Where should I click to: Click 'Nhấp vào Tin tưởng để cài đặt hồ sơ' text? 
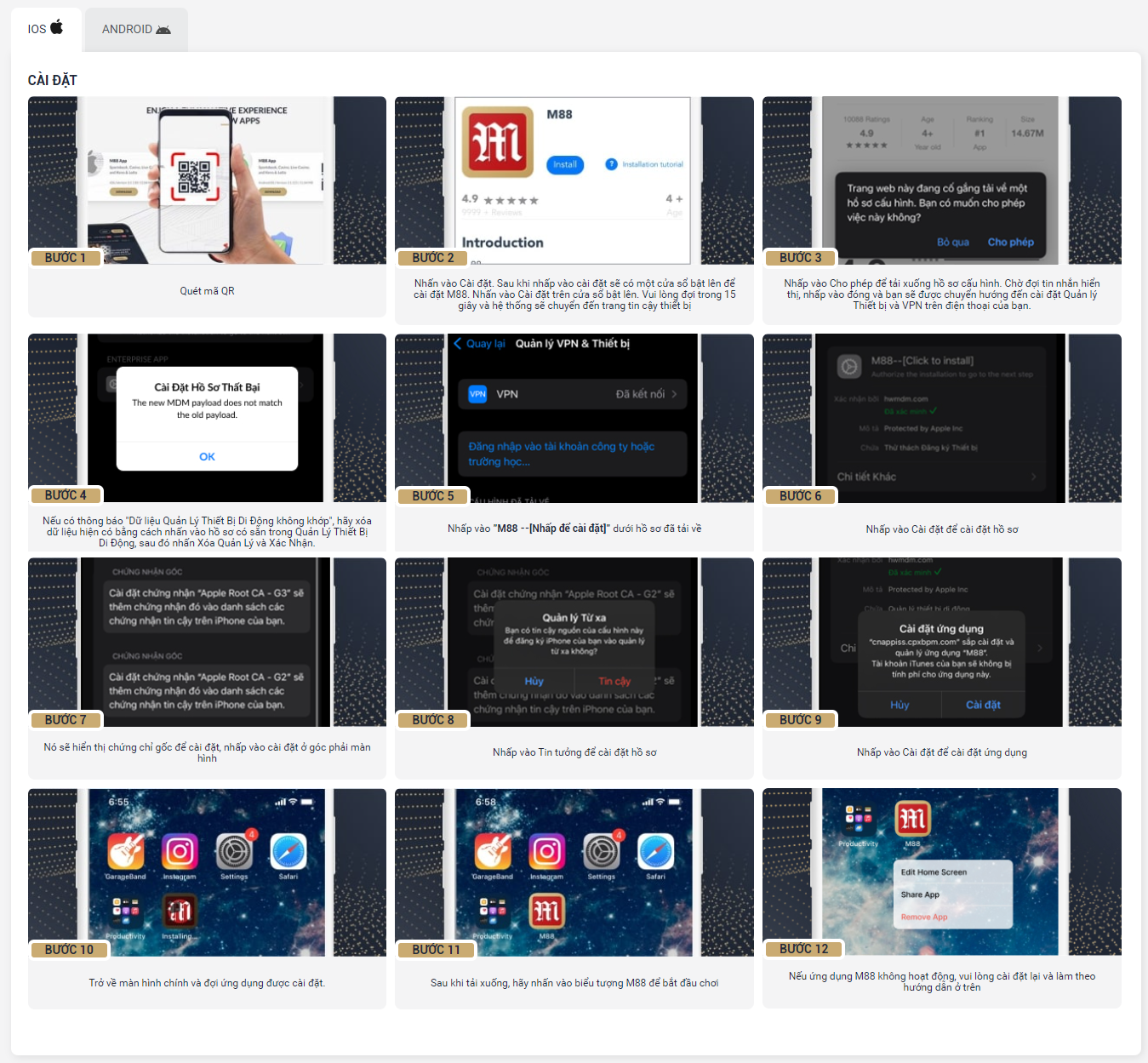click(x=574, y=752)
